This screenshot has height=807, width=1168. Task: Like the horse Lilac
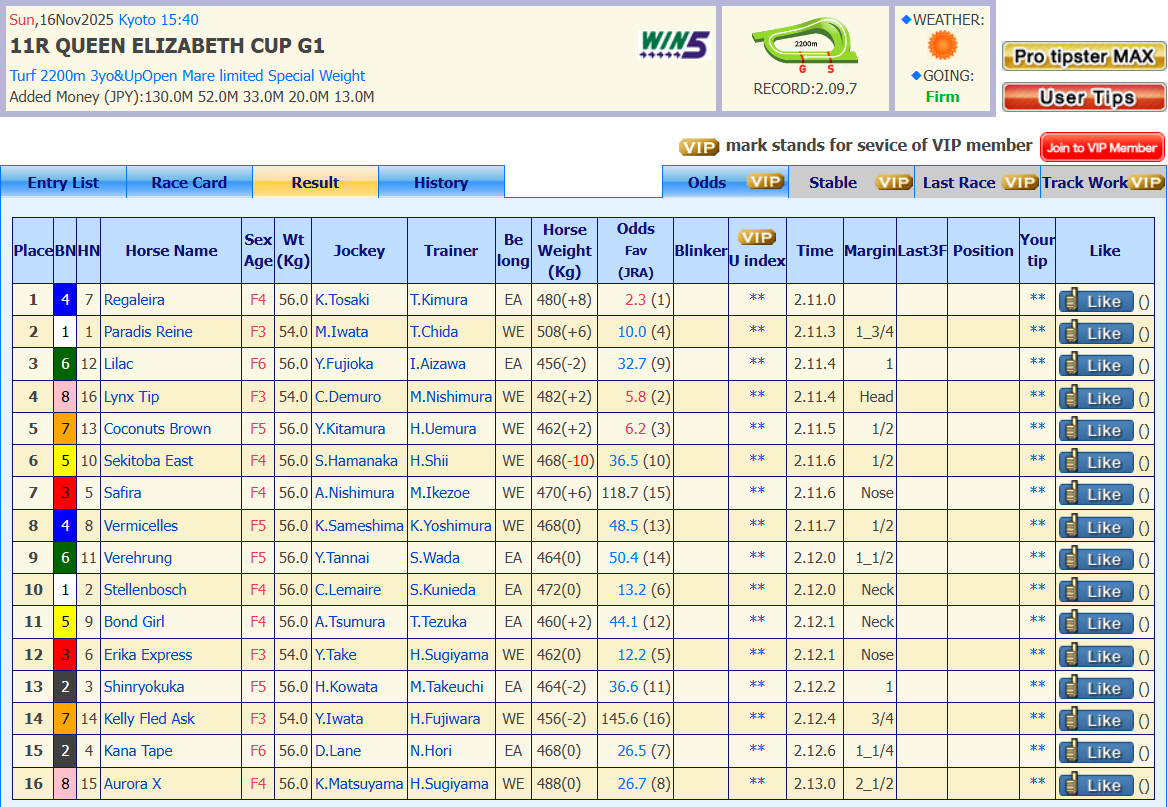point(1096,365)
